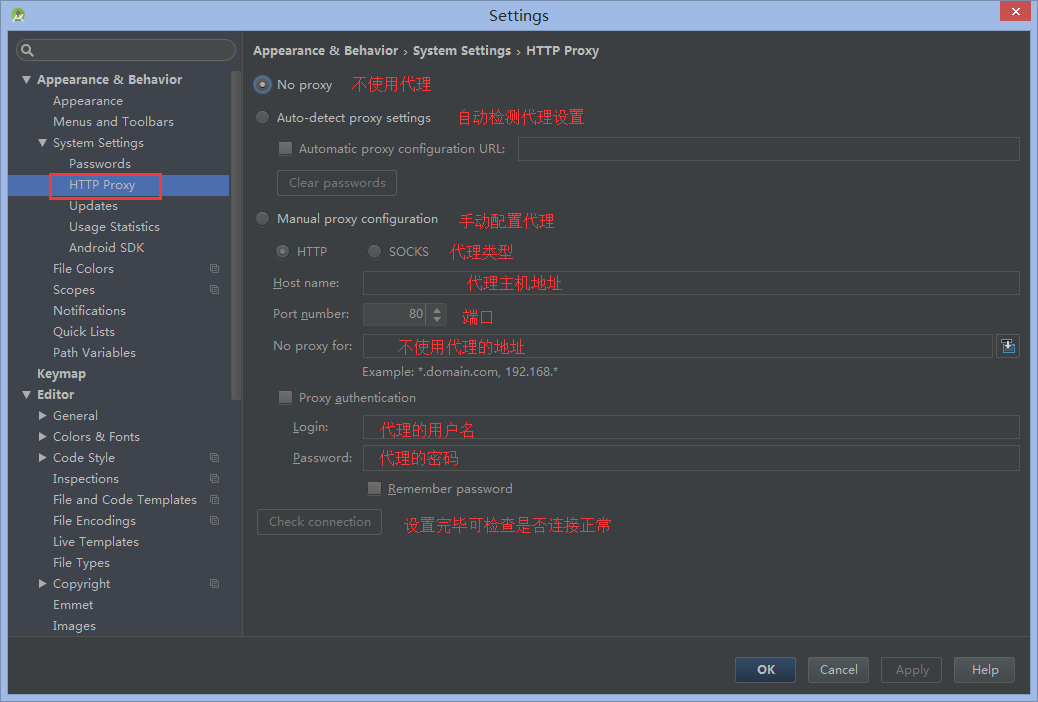Open the Updates settings page
Screen dimensions: 1038x702
(93, 206)
